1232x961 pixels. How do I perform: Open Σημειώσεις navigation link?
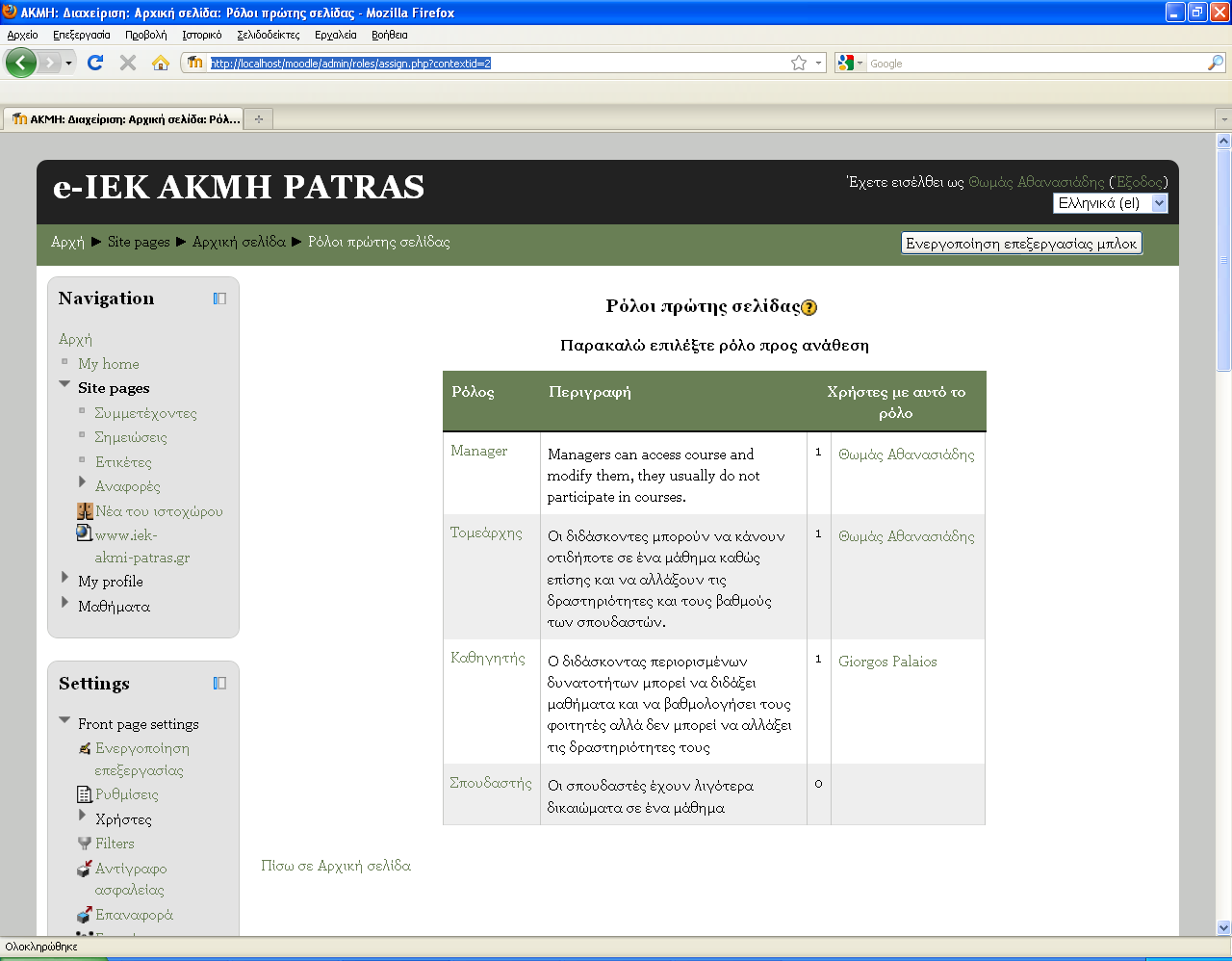coord(131,437)
